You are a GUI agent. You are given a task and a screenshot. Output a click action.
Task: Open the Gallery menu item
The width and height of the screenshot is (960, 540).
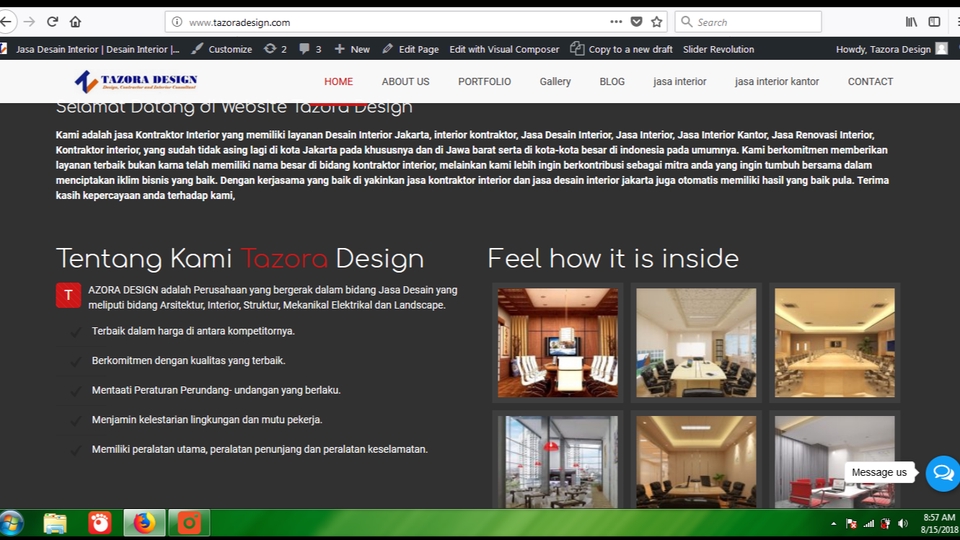[555, 81]
